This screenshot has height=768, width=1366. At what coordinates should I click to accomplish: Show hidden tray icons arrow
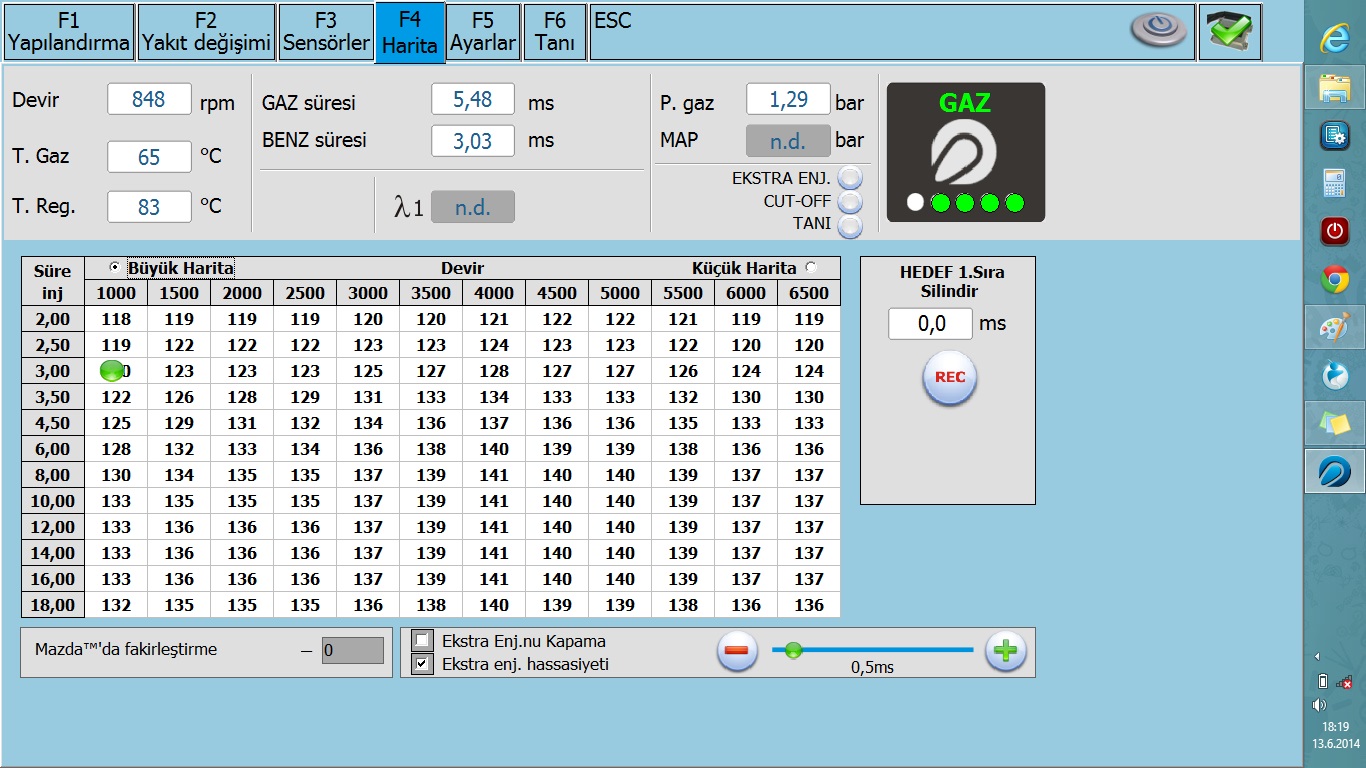coord(1317,657)
